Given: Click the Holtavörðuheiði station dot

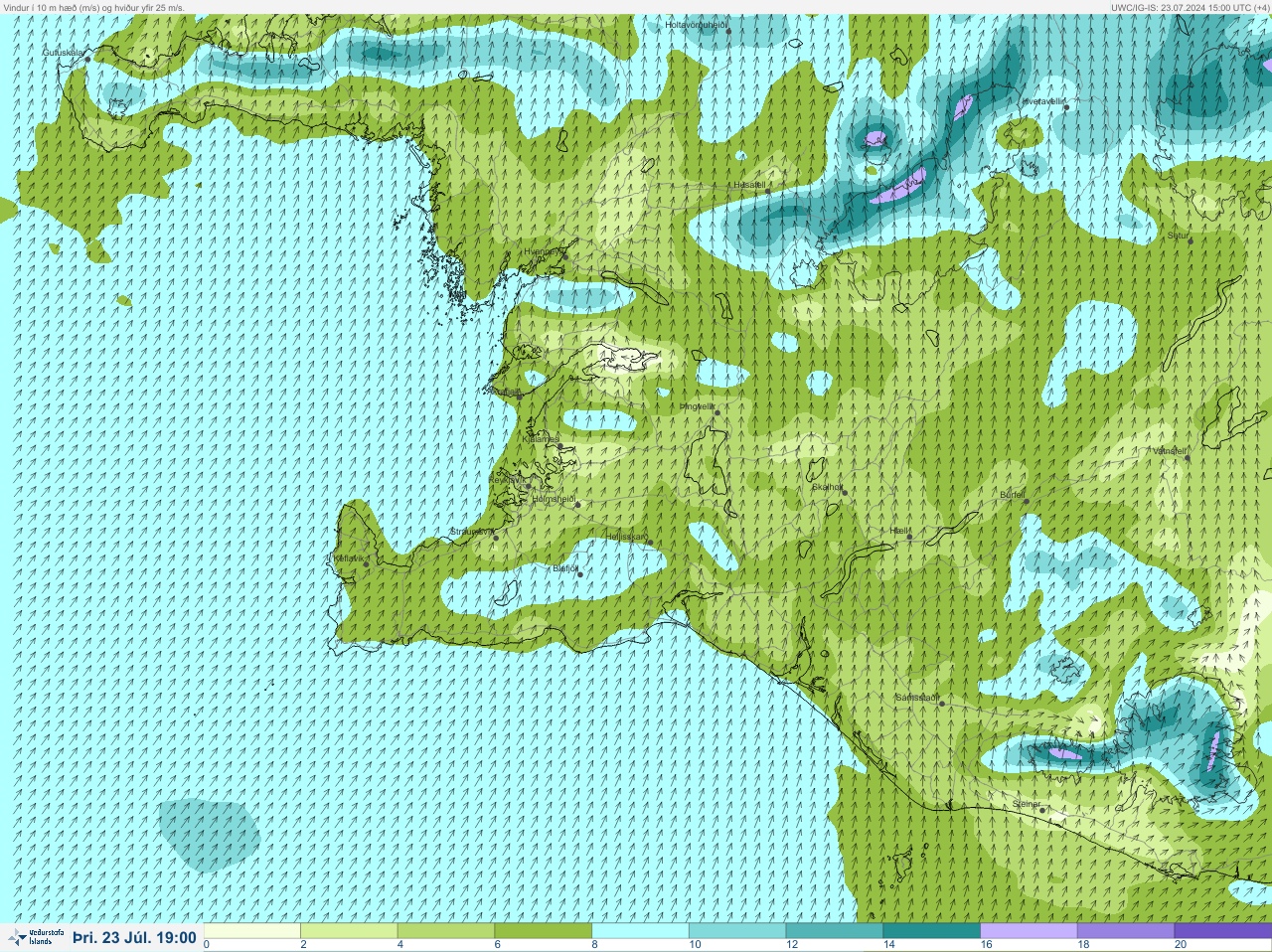Looking at the screenshot, I should (728, 32).
